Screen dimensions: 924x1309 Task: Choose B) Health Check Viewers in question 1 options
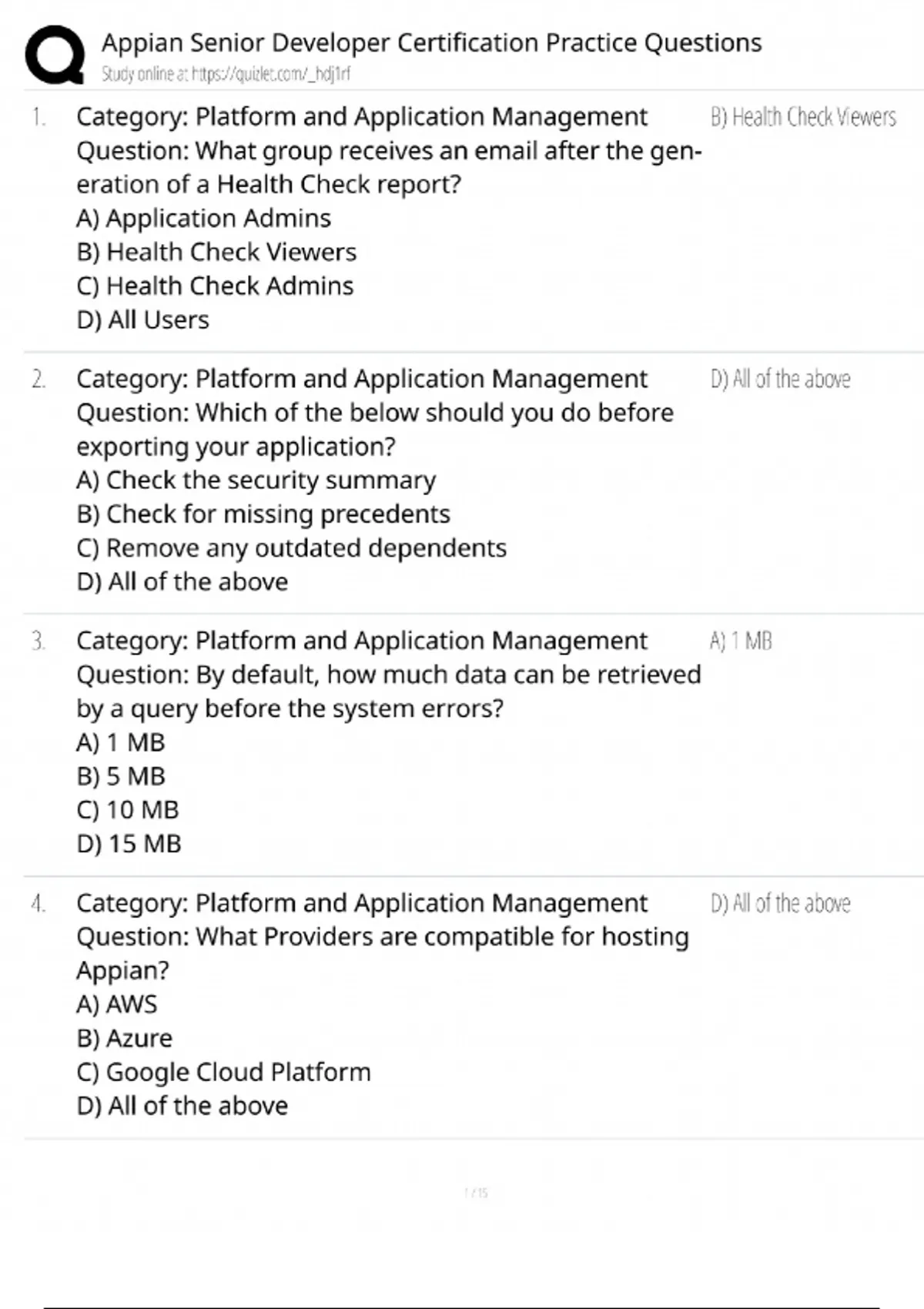pos(216,253)
